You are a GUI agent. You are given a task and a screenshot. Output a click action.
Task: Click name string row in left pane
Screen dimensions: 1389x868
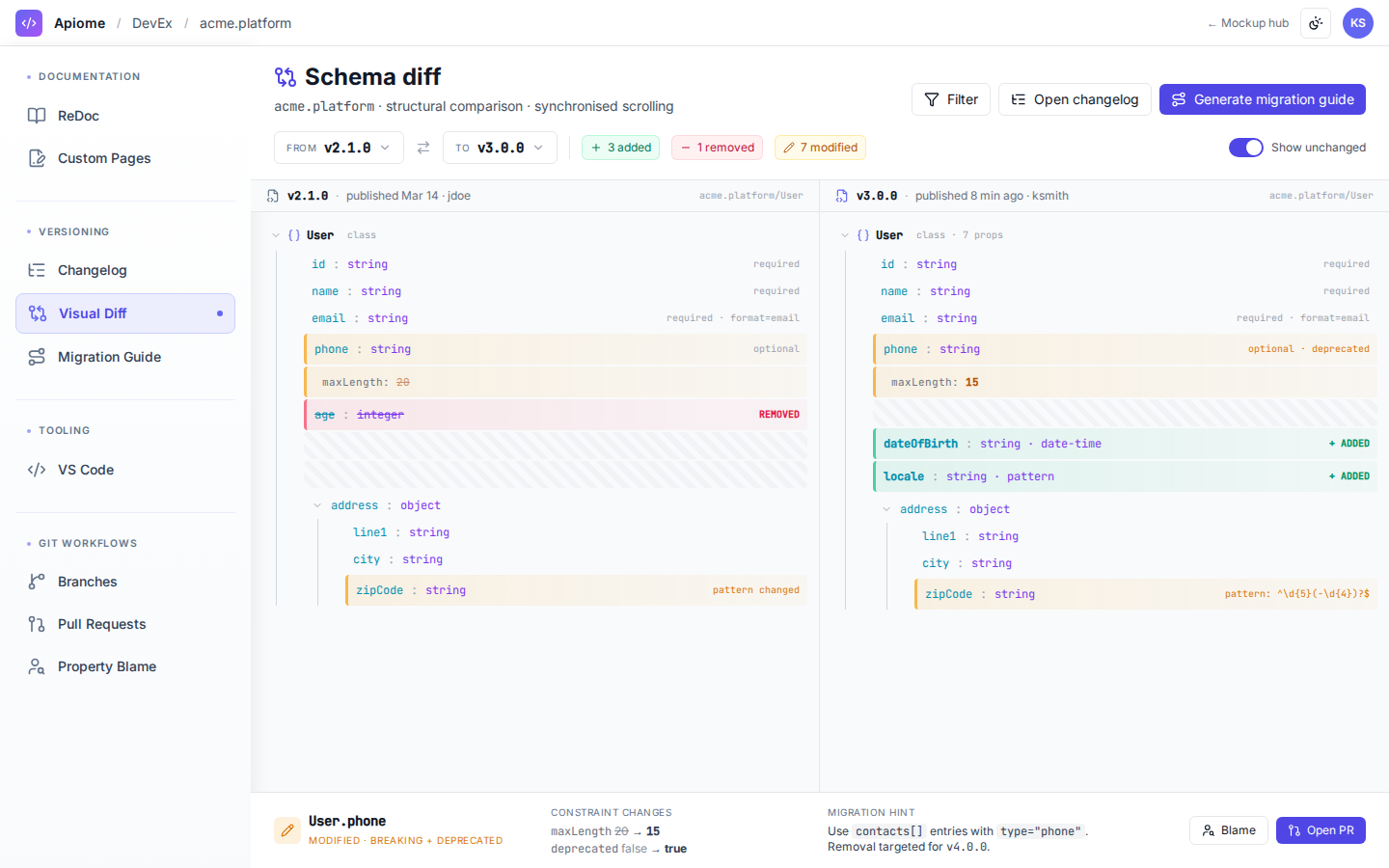(x=556, y=291)
